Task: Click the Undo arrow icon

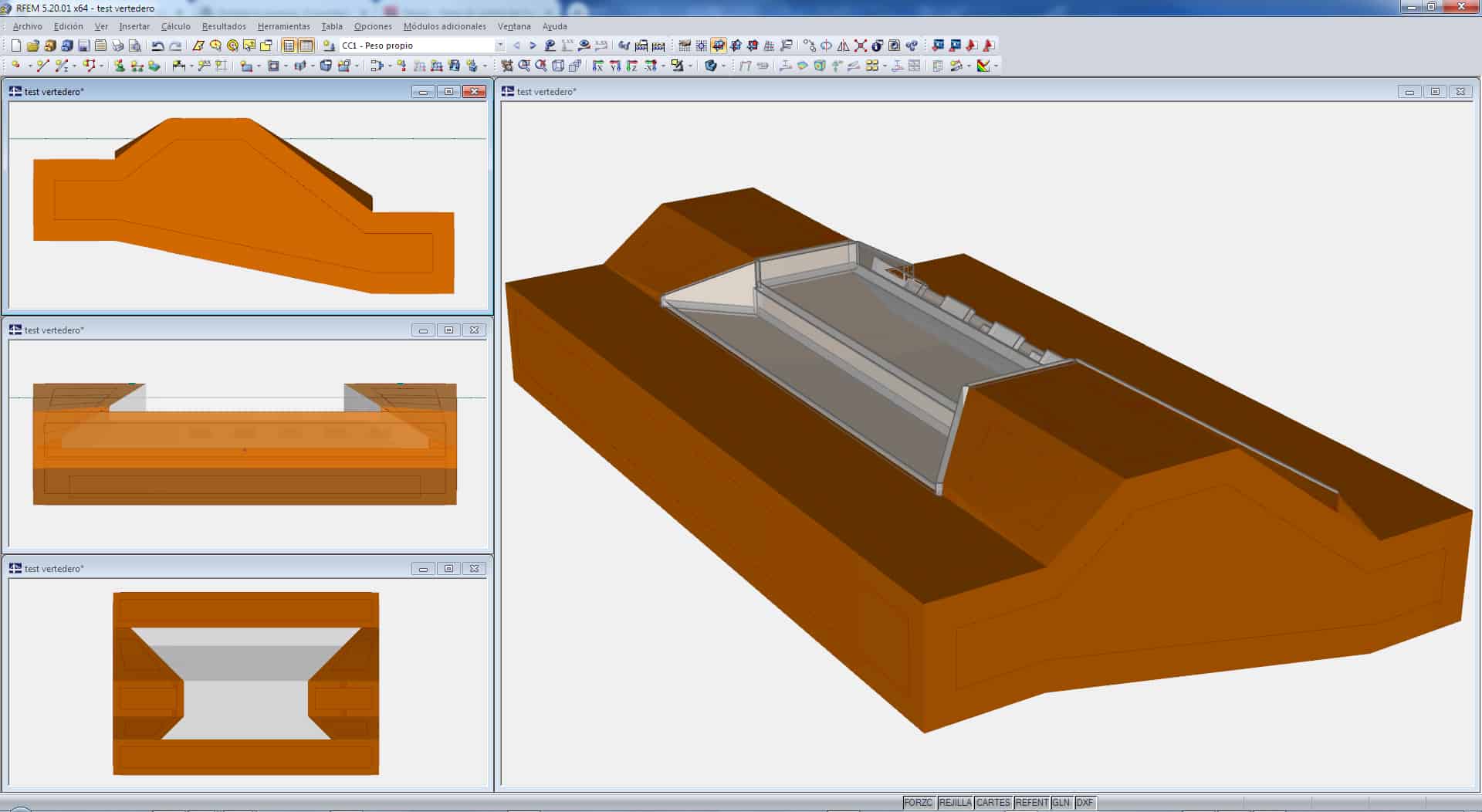Action: click(158, 46)
